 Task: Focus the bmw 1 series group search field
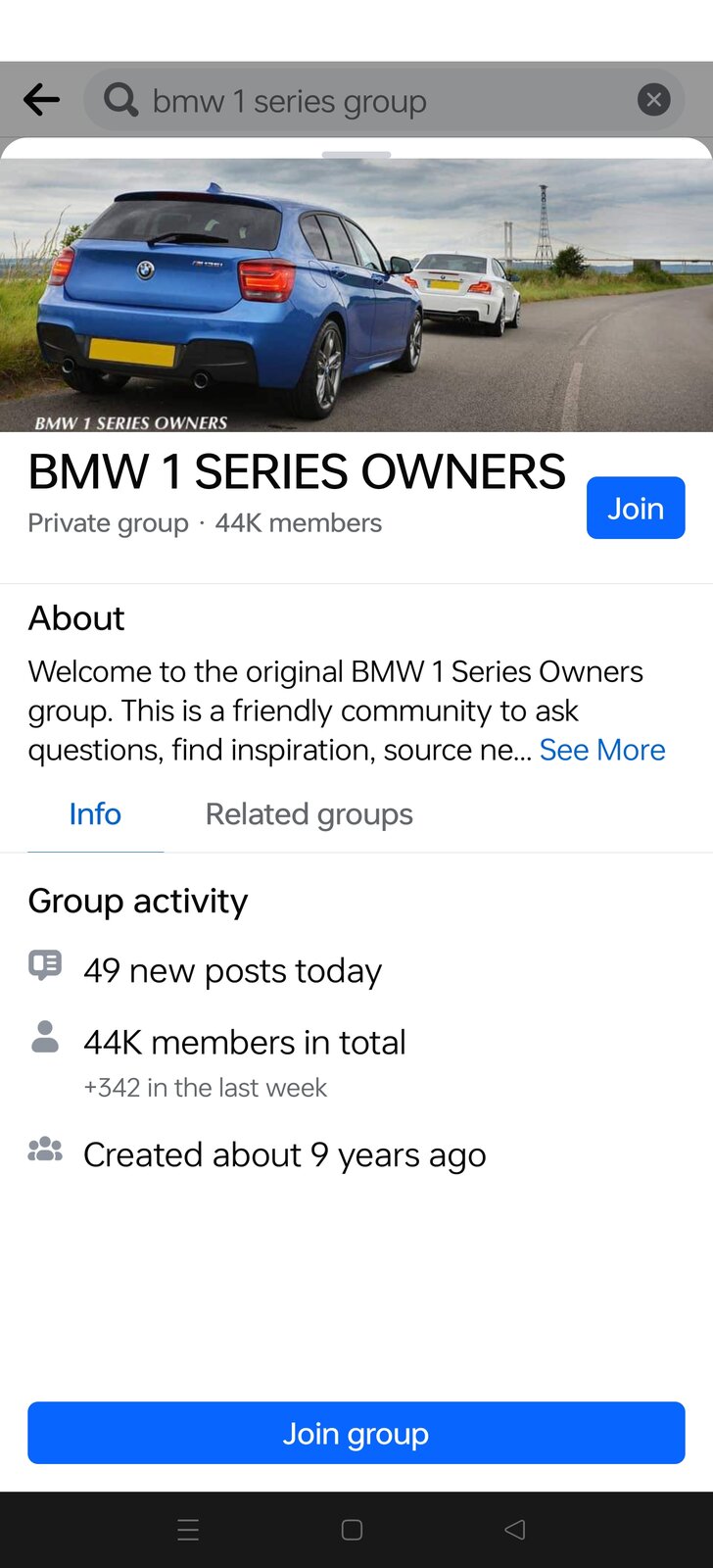(382, 101)
